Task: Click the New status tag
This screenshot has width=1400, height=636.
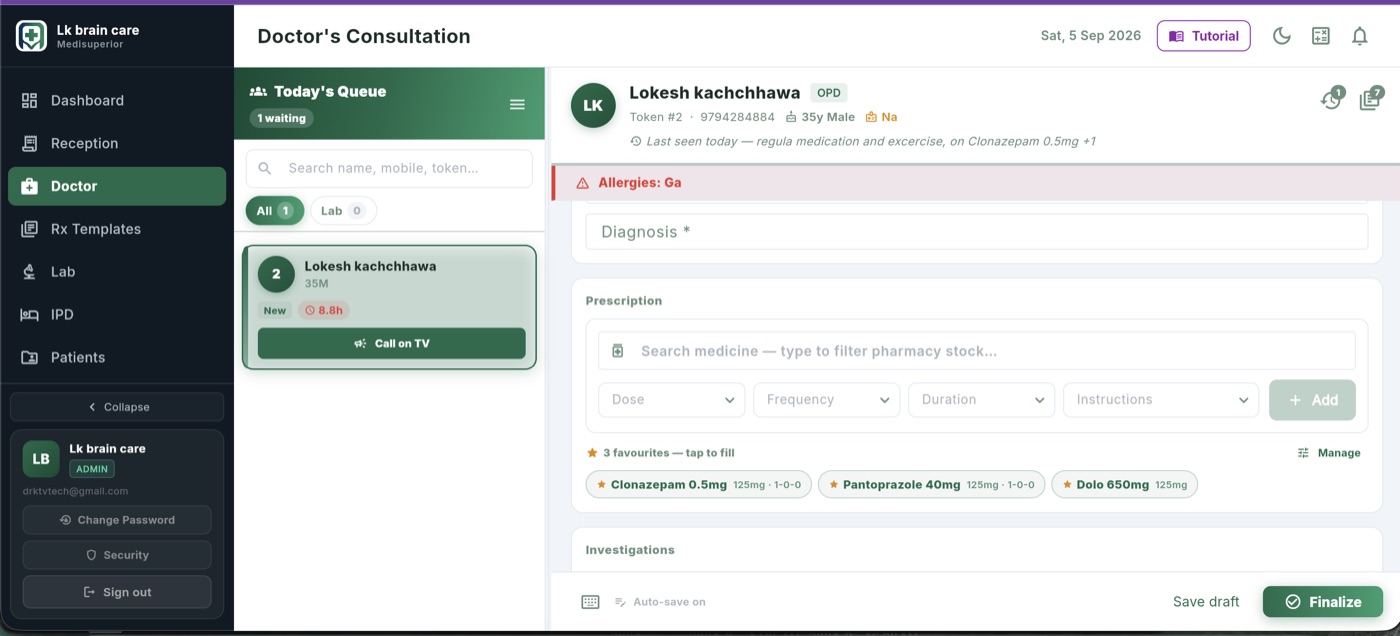Action: pyautogui.click(x=275, y=311)
